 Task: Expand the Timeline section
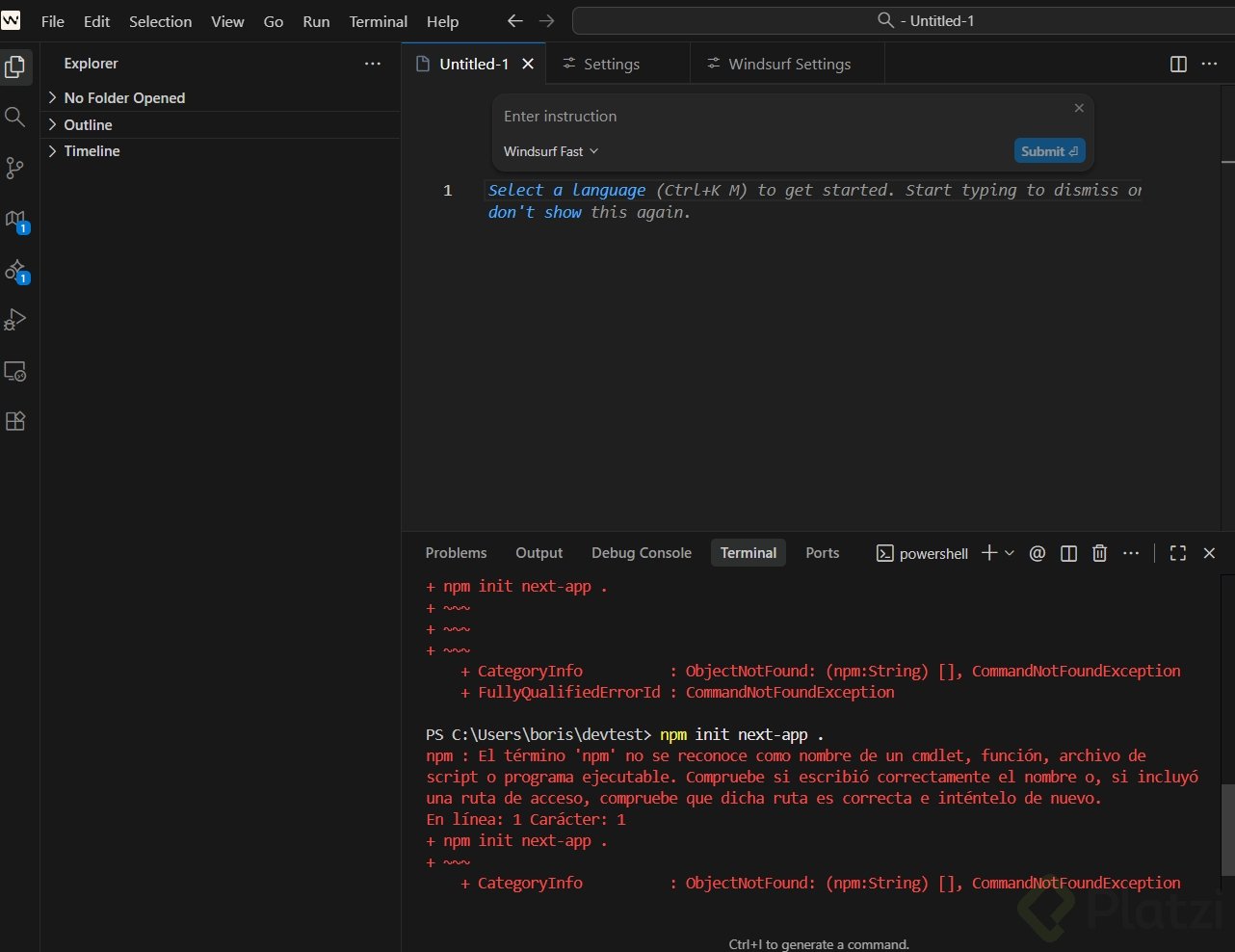pyautogui.click(x=92, y=151)
